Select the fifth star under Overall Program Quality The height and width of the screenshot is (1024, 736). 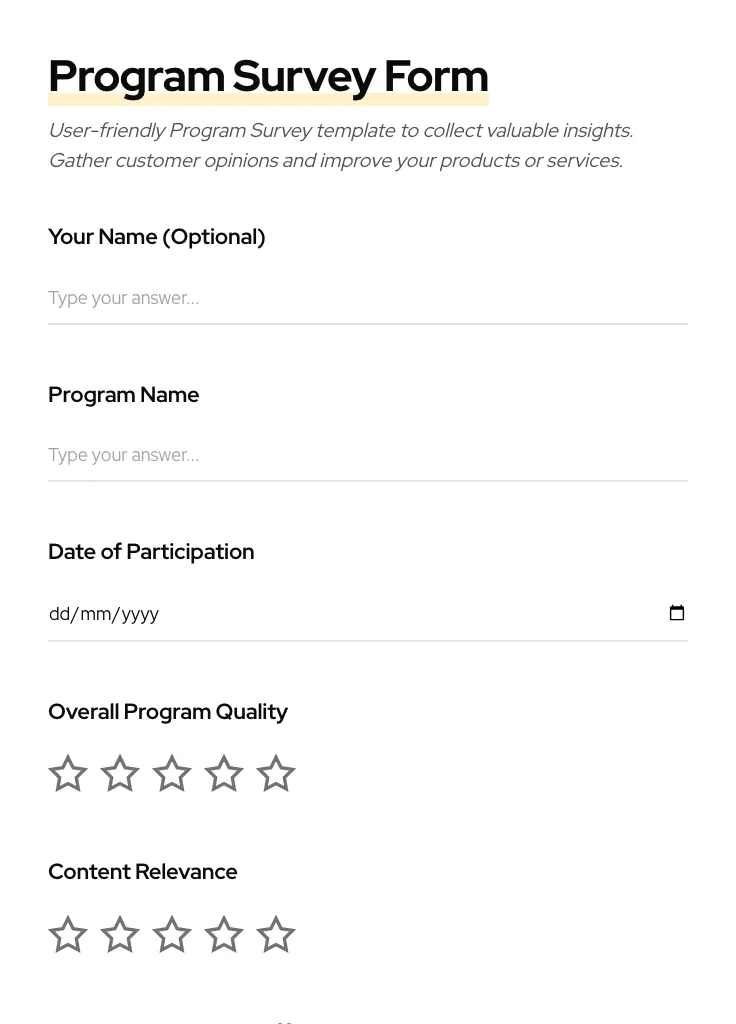pos(275,773)
